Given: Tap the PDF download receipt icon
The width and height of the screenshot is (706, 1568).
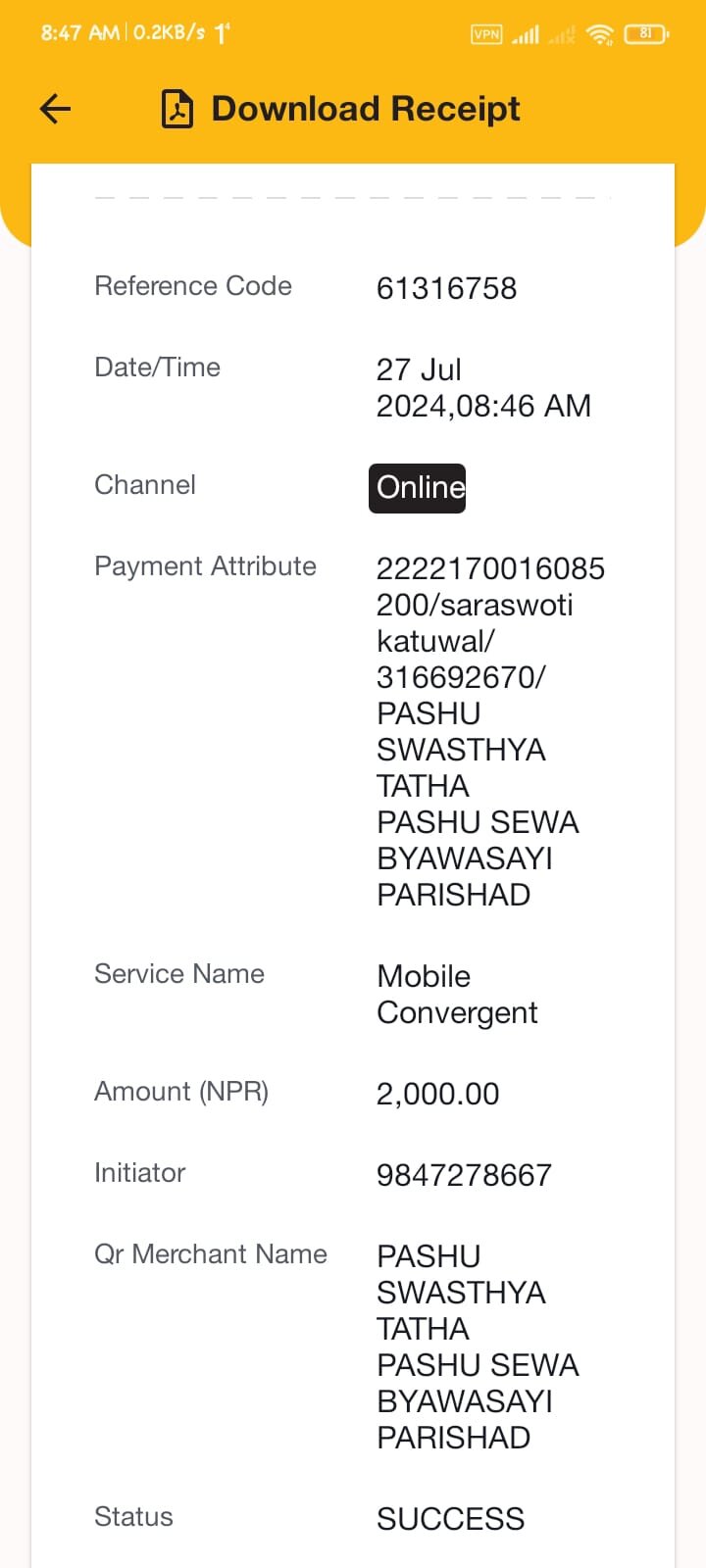Looking at the screenshot, I should click(177, 109).
